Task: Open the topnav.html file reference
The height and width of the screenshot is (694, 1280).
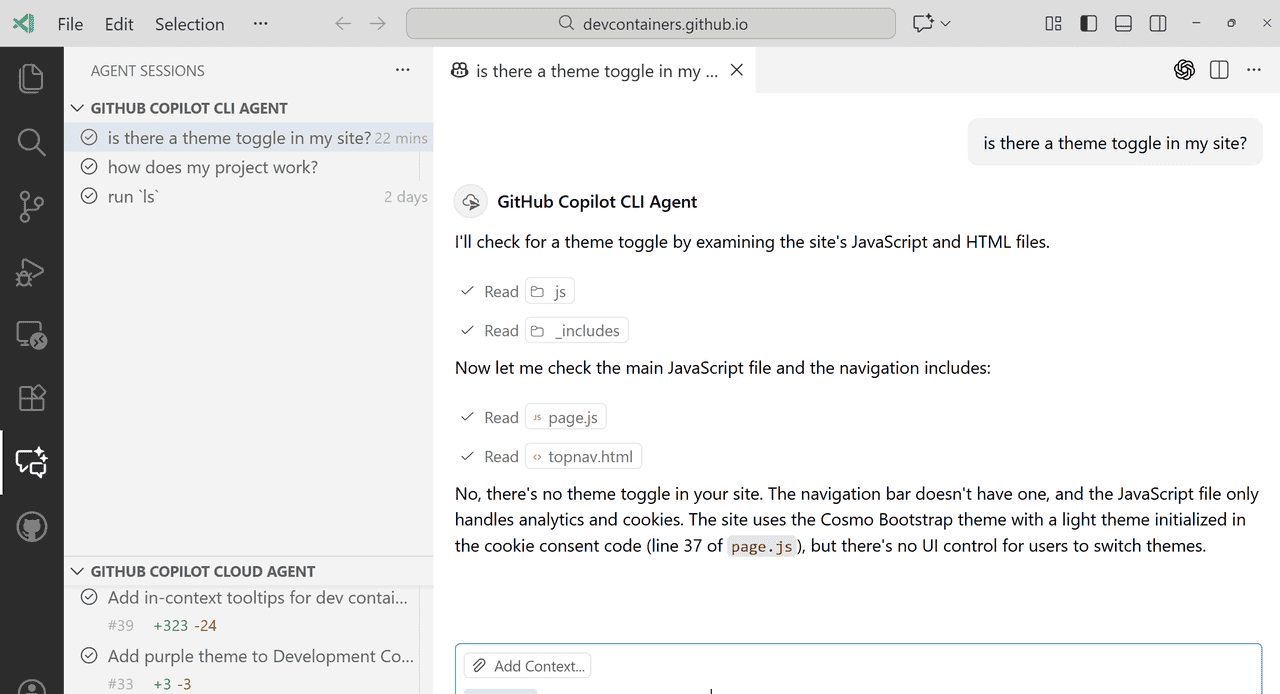Action: pyautogui.click(x=584, y=457)
